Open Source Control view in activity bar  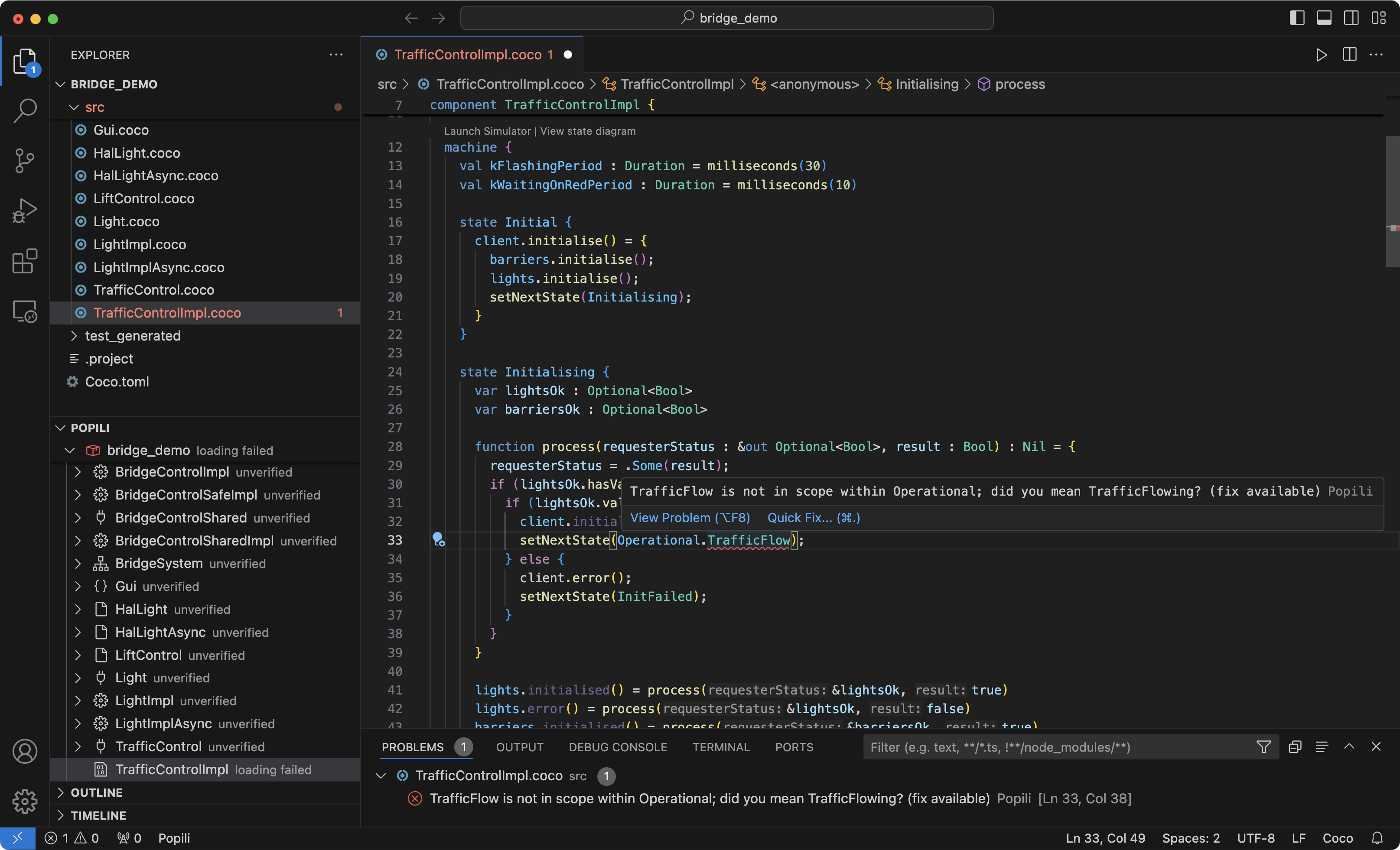[24, 161]
